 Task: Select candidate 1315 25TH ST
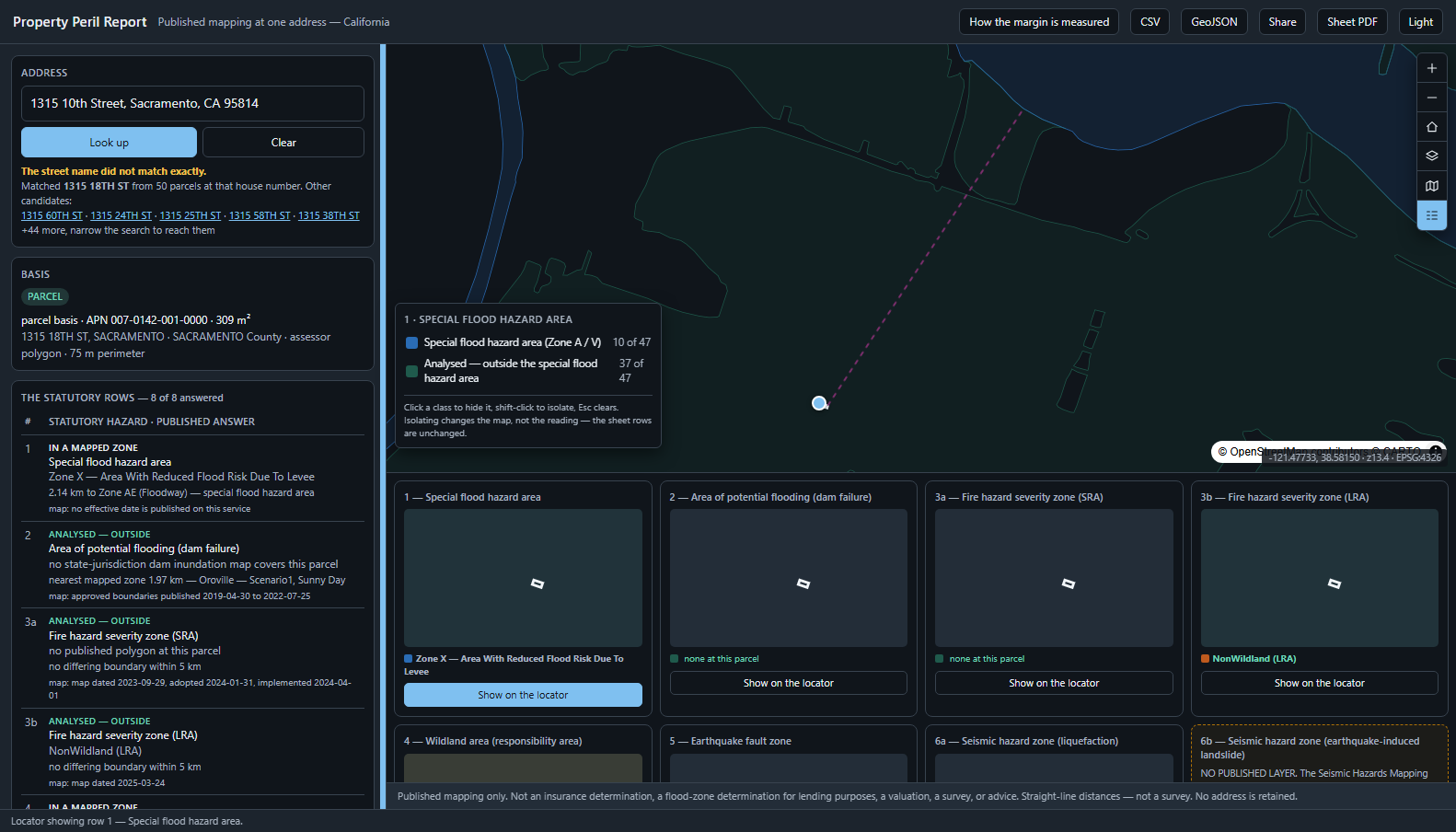pyautogui.click(x=191, y=215)
